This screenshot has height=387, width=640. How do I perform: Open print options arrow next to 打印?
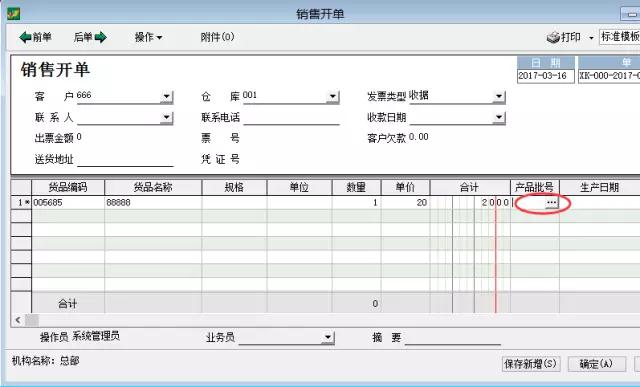(591, 38)
